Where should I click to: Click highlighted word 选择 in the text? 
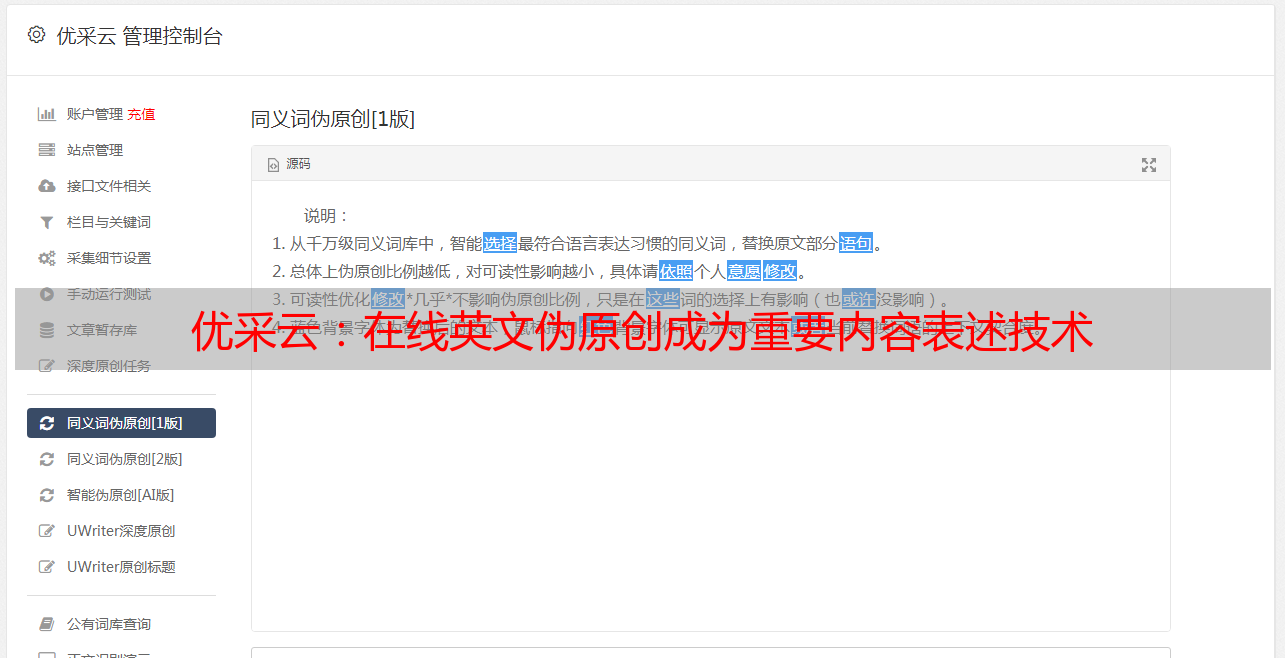500,243
